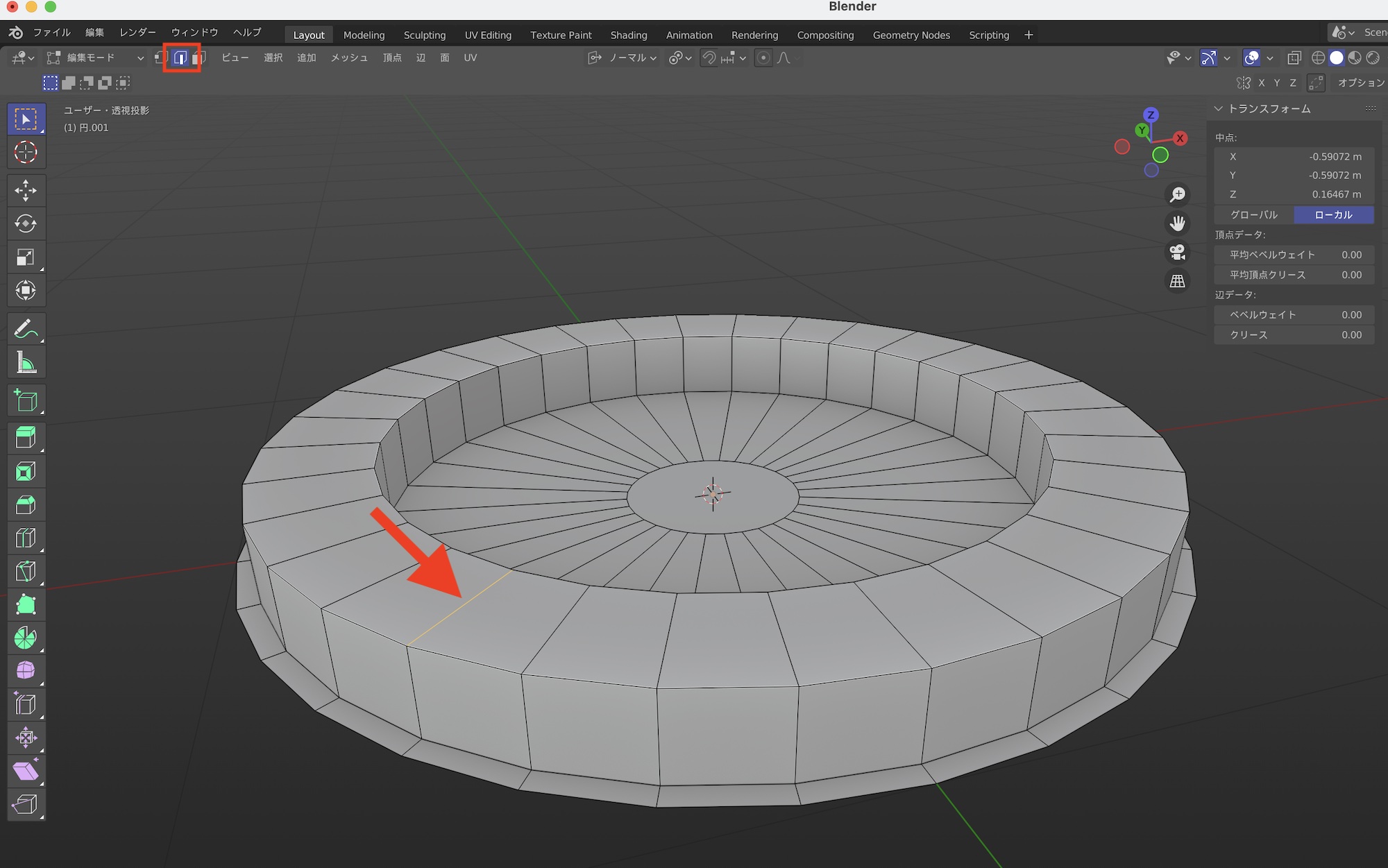Click the ベベルウェイト value slider
1388x868 pixels.
pyautogui.click(x=1294, y=314)
